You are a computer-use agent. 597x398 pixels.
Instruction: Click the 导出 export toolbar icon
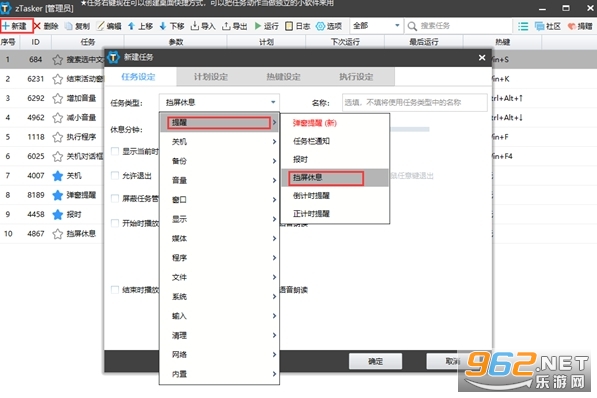[x=226, y=26]
